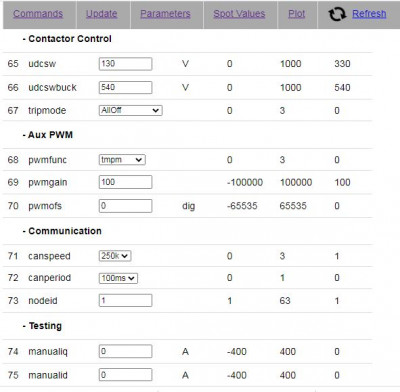Collapse the Communication section header
Image resolution: width=400 pixels, height=392 pixels.
(62, 231)
